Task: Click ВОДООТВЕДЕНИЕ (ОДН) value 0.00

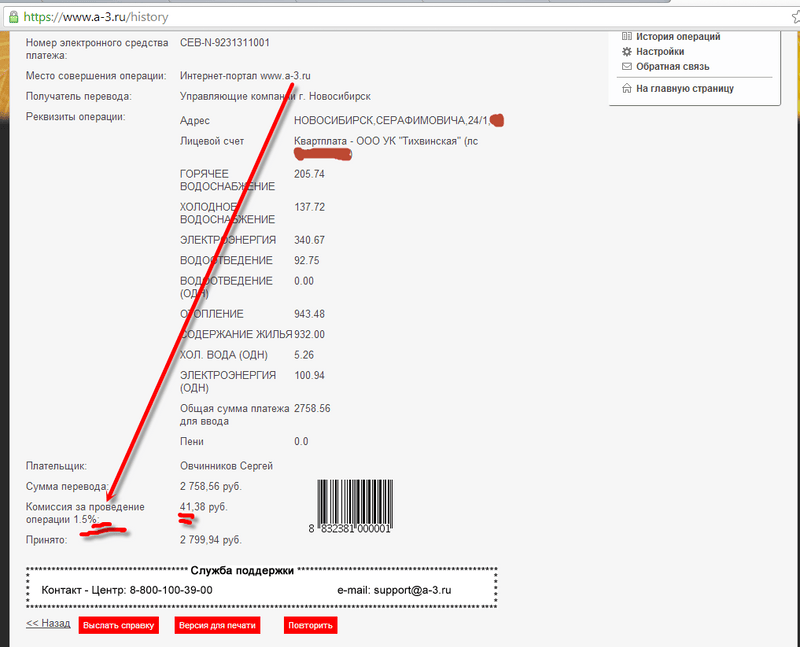Action: [x=304, y=281]
